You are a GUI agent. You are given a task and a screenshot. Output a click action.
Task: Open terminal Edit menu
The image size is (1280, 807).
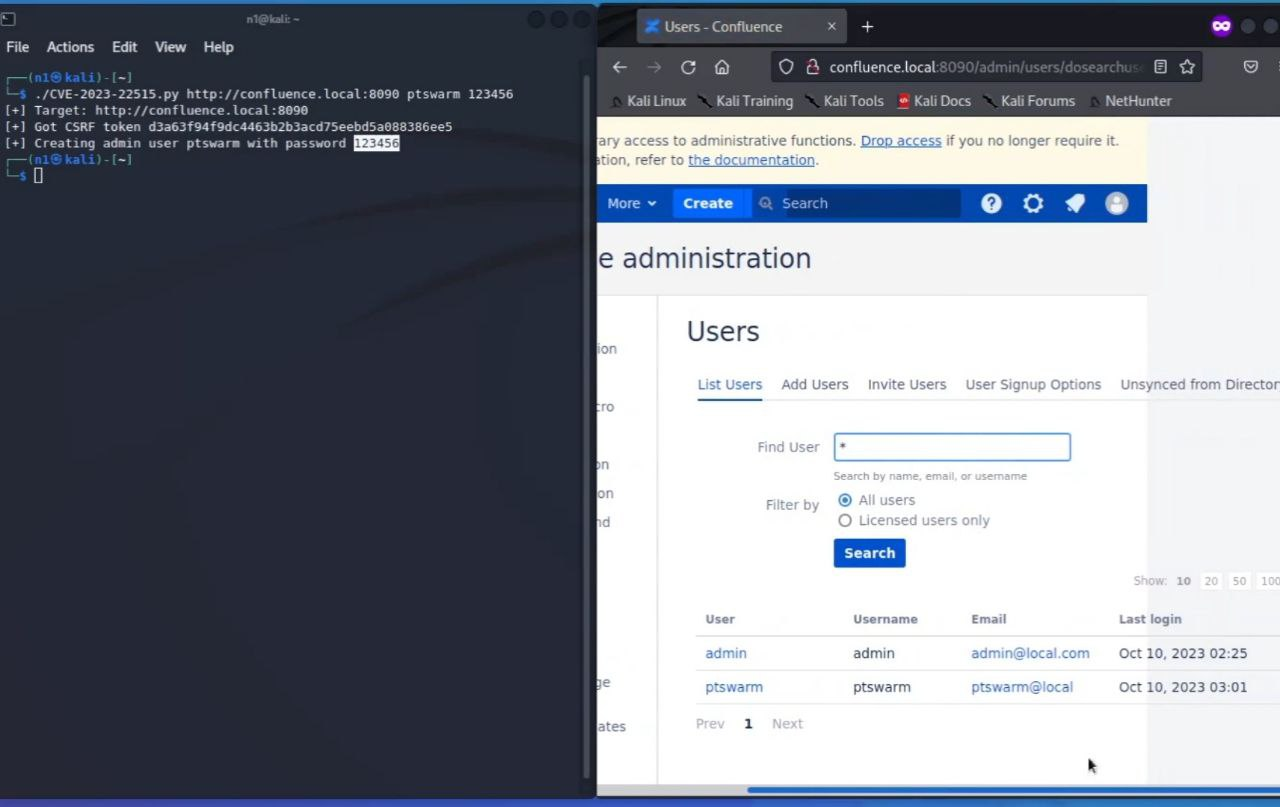coord(124,47)
